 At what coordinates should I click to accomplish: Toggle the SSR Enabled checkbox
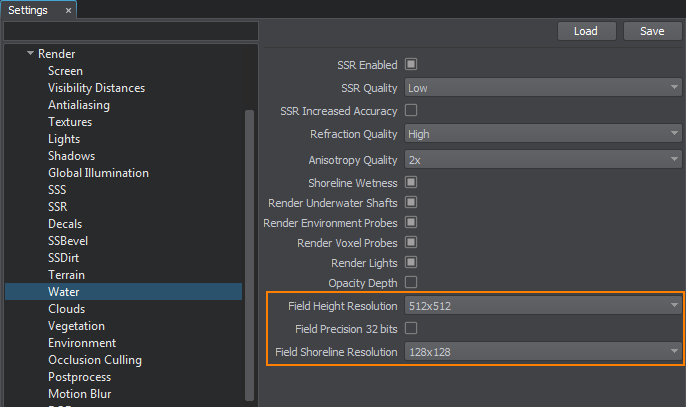point(410,65)
